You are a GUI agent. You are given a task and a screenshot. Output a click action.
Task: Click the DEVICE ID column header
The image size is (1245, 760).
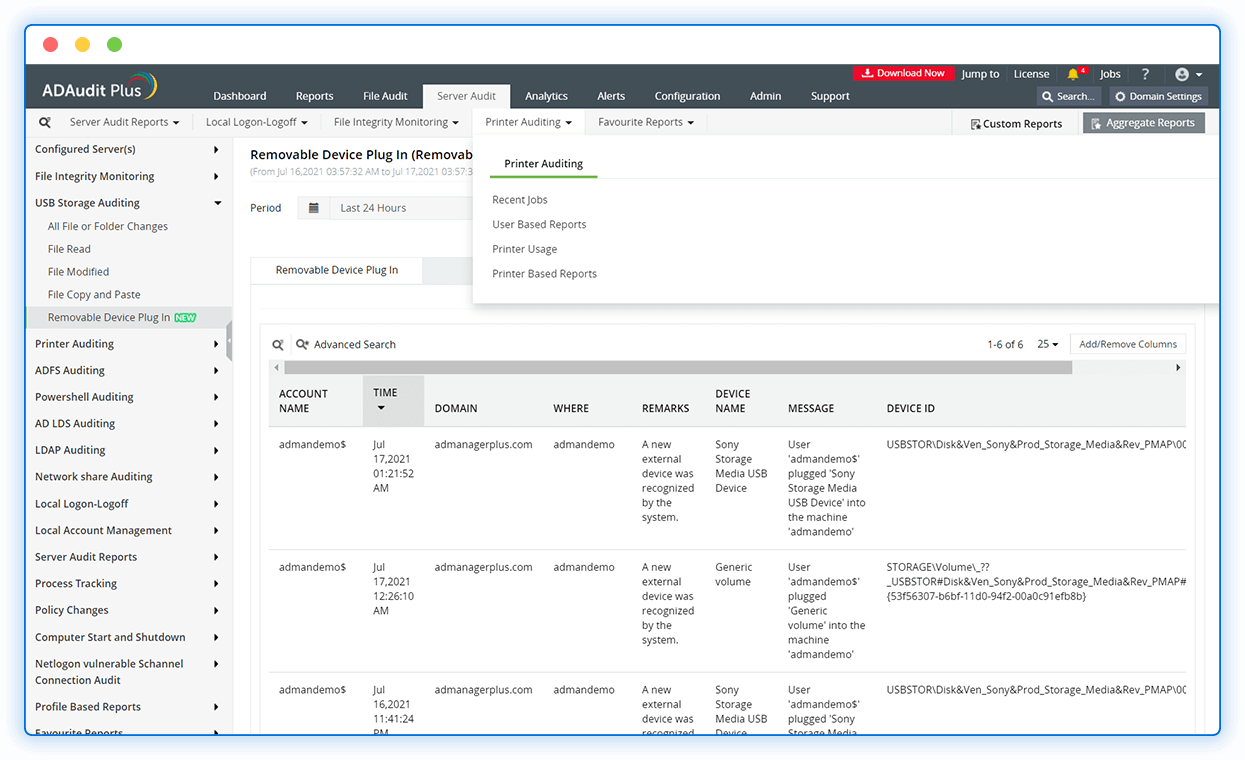pos(911,408)
